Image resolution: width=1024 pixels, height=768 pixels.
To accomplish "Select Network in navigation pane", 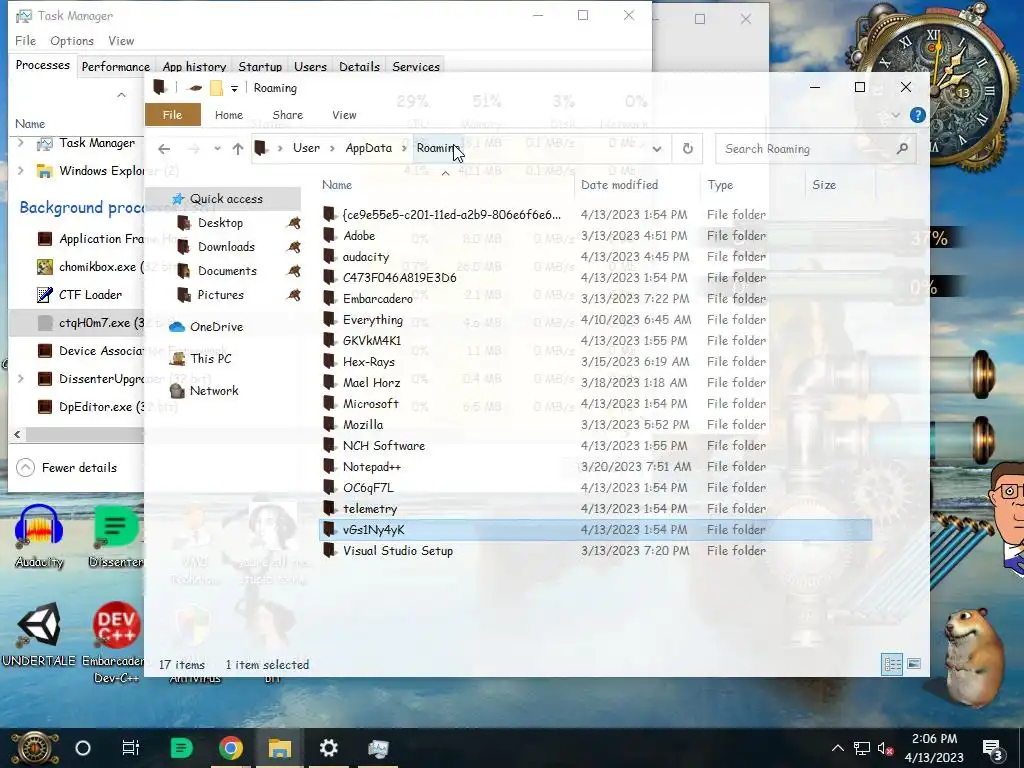I will tap(214, 391).
